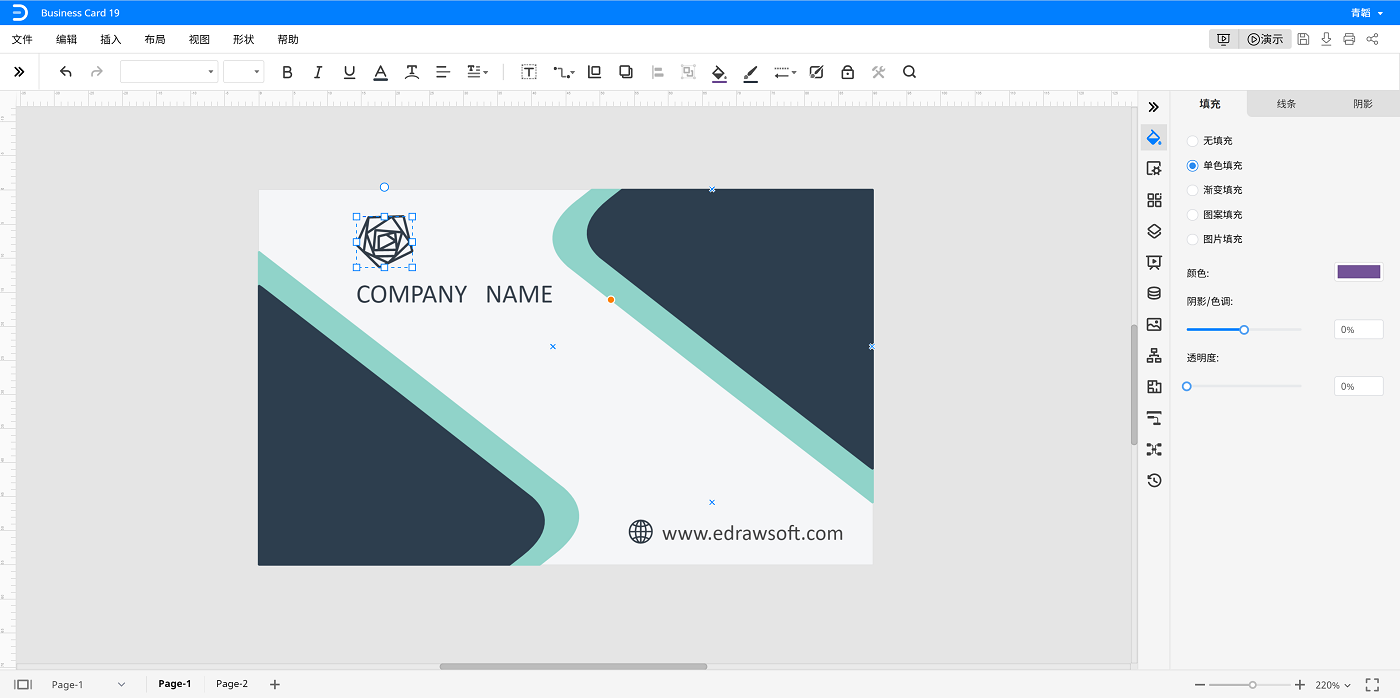This screenshot has height=698, width=1400.
Task: Open the 220% zoom level dropdown
Action: [x=1333, y=685]
